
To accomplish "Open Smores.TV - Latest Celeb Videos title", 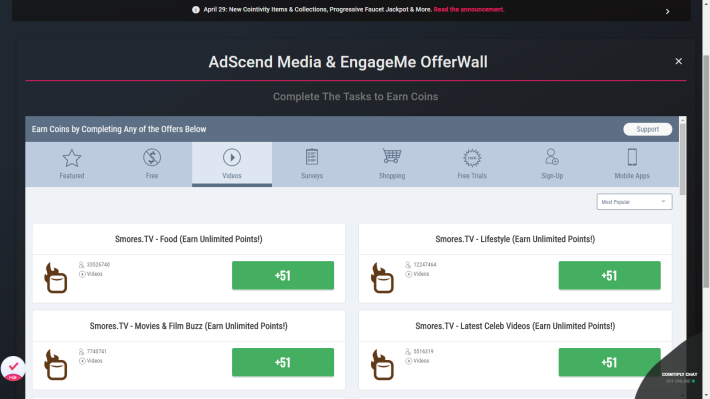I will (515, 326).
